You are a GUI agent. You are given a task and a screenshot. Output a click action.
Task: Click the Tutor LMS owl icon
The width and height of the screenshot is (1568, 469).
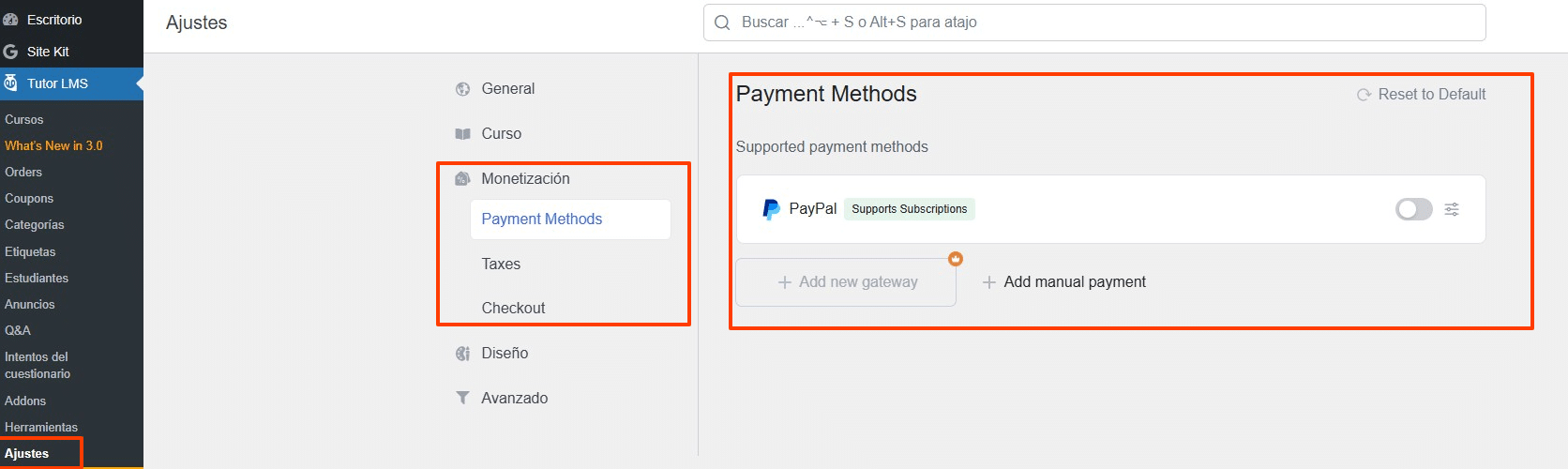[10, 83]
